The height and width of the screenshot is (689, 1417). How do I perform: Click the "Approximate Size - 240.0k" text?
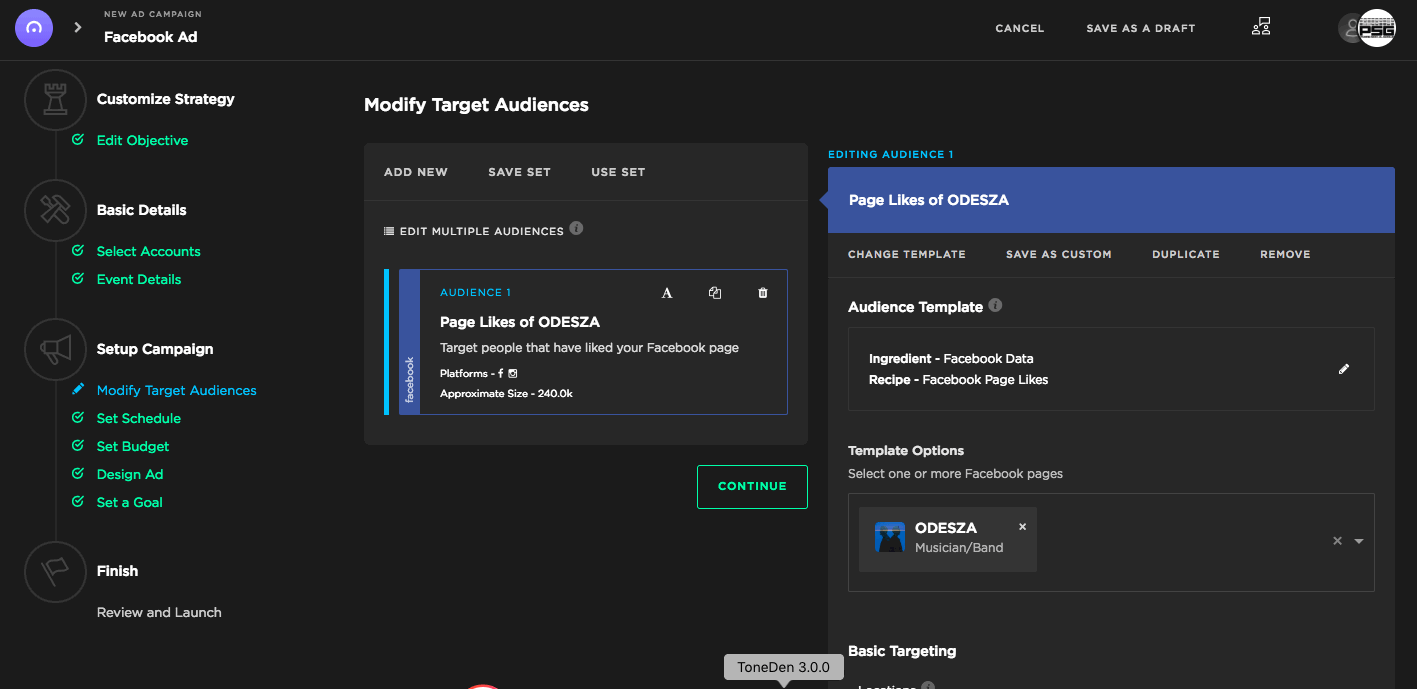506,394
